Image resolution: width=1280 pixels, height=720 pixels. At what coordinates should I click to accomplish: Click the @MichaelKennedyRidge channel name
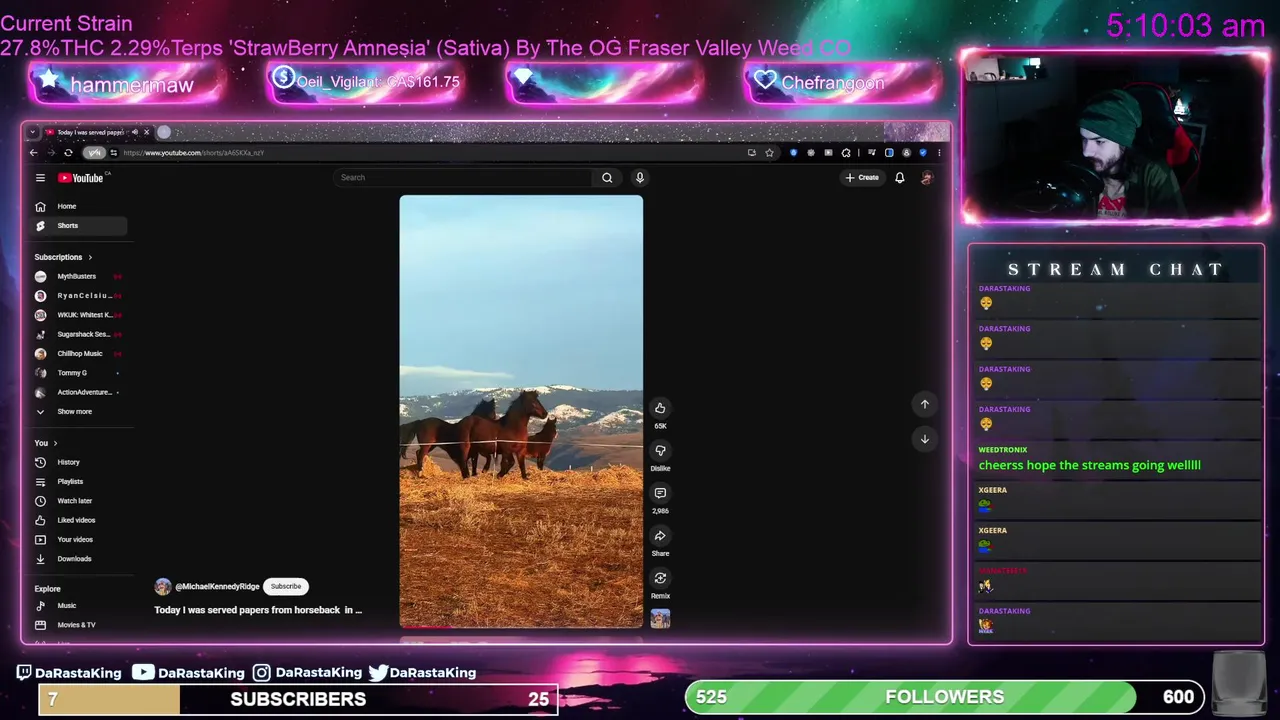[217, 587]
